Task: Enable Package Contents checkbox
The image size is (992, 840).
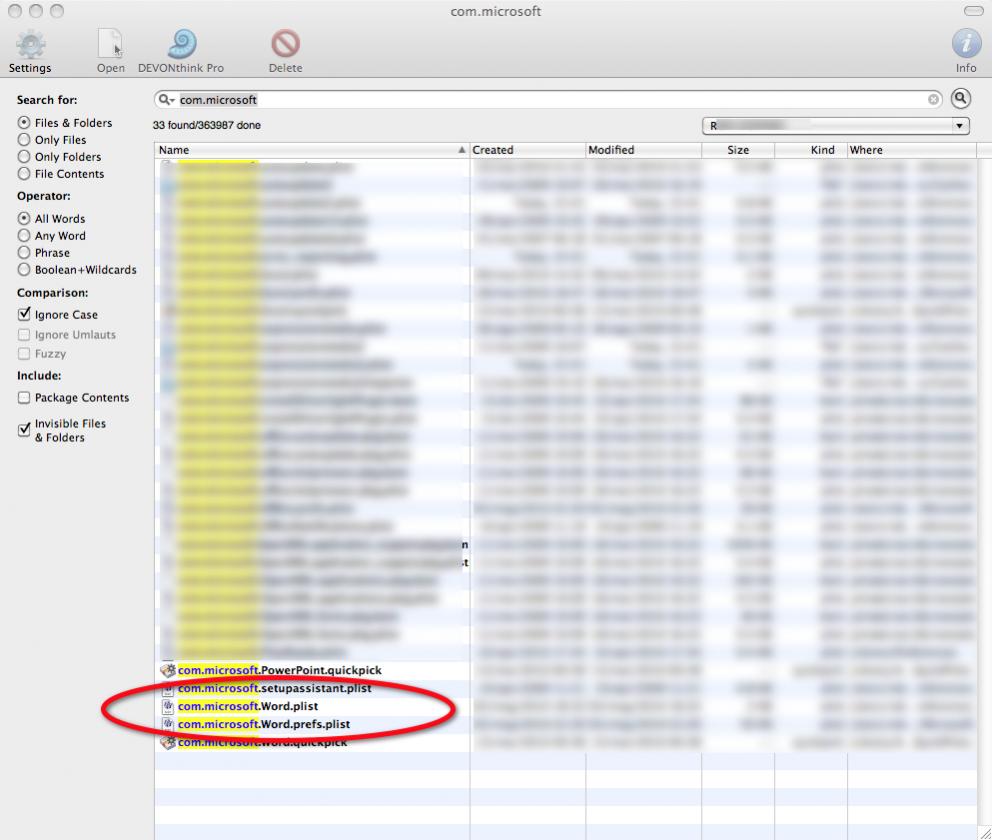Action: (x=24, y=397)
